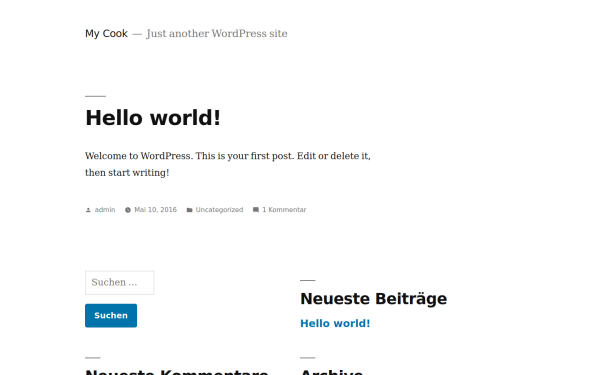
Task: Click the Welcome to WordPress paragraph
Action: click(x=228, y=164)
